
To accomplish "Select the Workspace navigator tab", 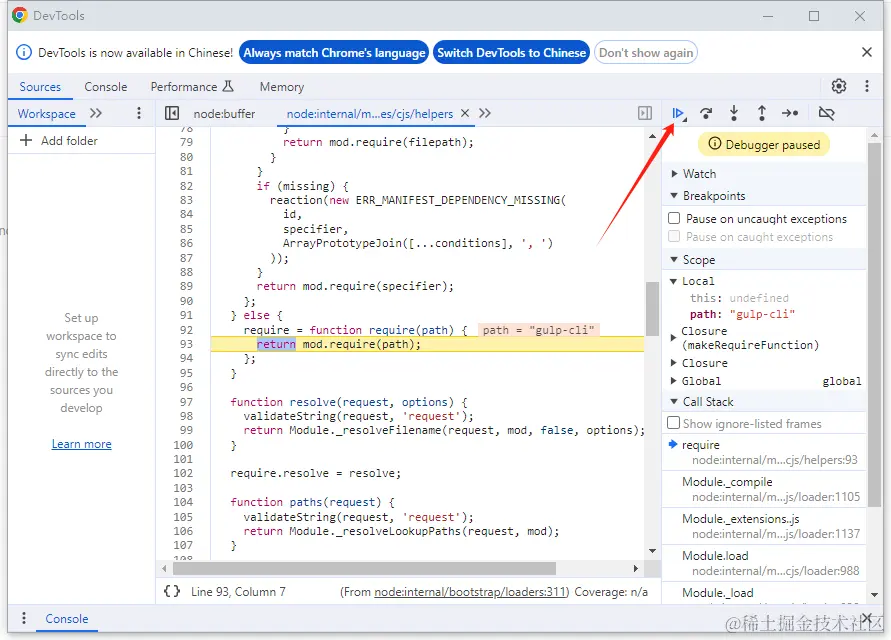I will point(47,114).
